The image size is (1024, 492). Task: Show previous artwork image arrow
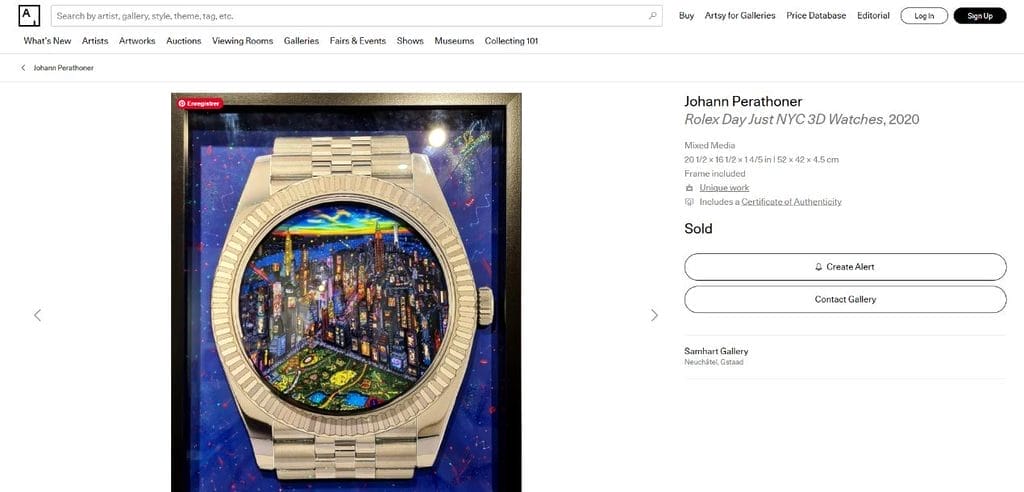(x=37, y=316)
